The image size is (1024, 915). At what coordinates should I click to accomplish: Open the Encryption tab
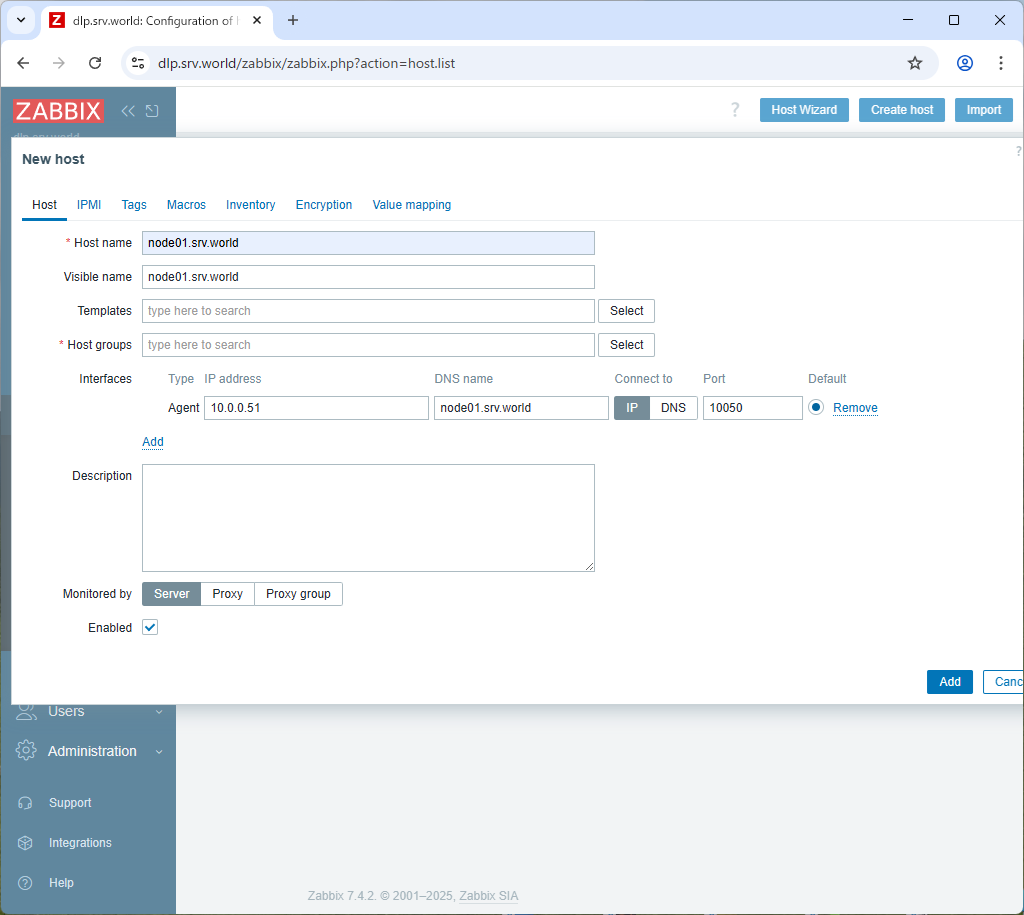(x=324, y=205)
